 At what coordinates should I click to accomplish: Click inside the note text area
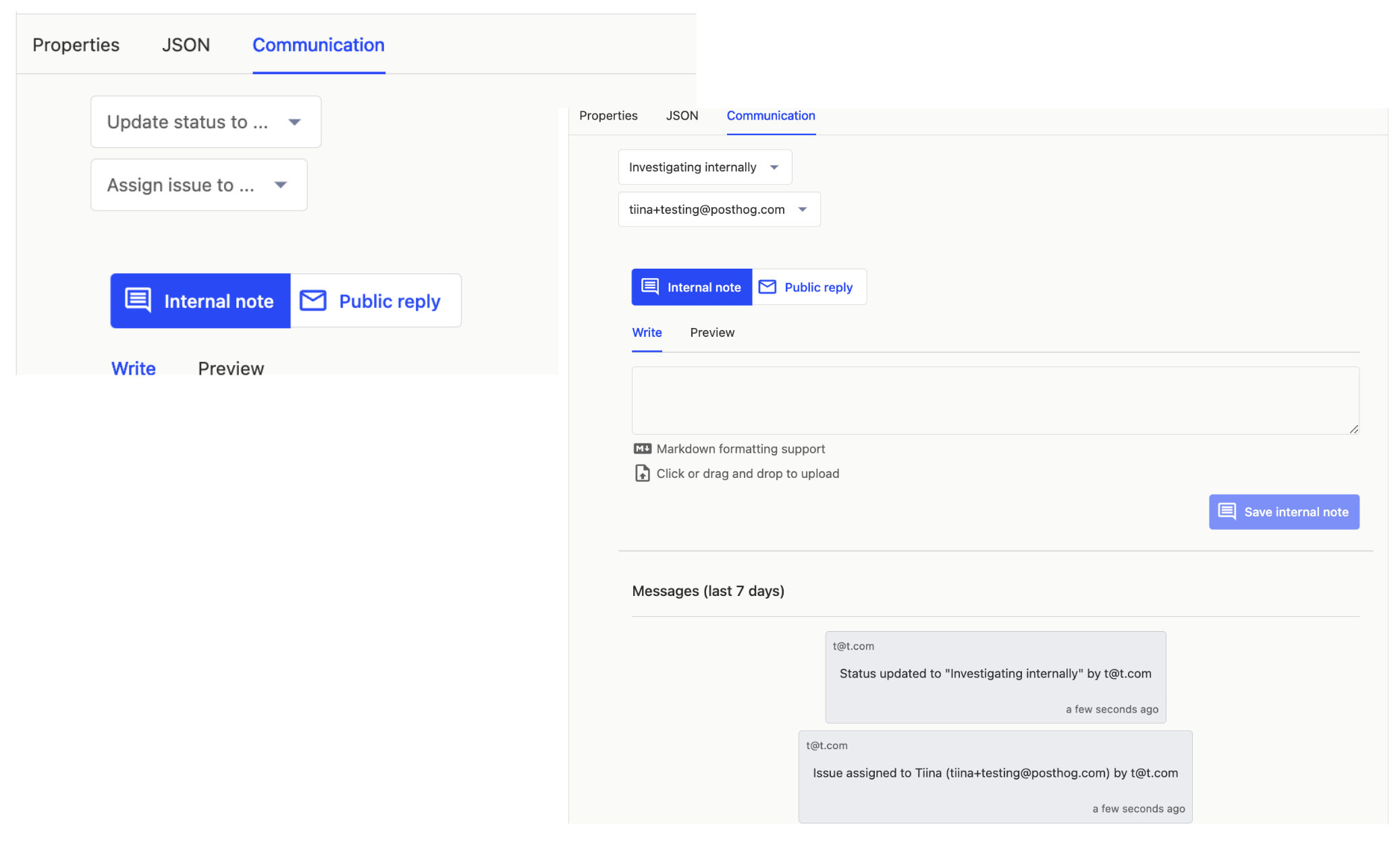click(x=994, y=400)
